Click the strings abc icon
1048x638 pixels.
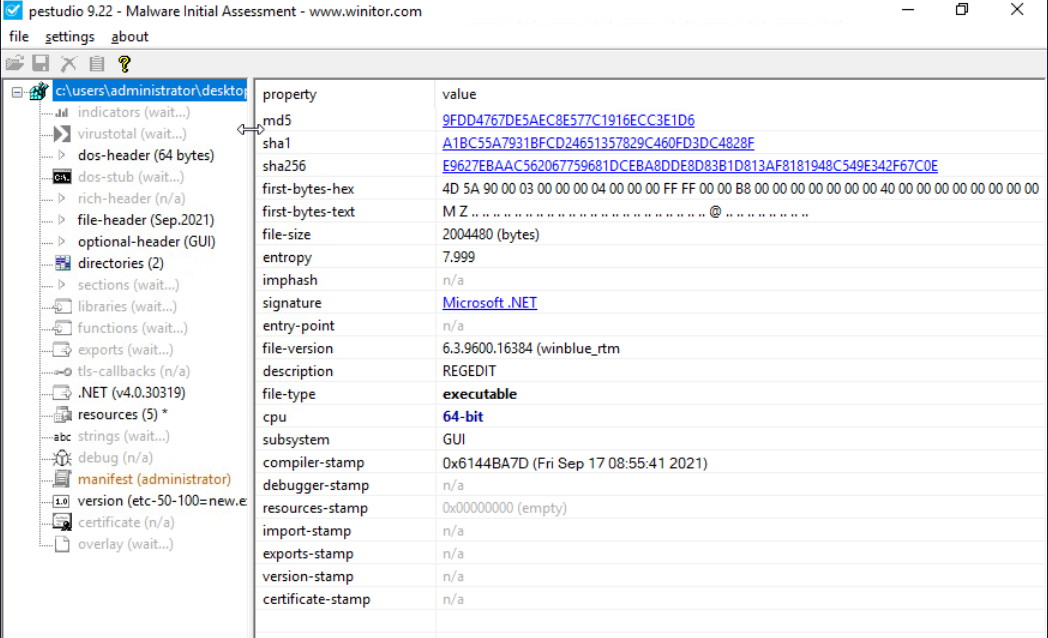click(62, 437)
